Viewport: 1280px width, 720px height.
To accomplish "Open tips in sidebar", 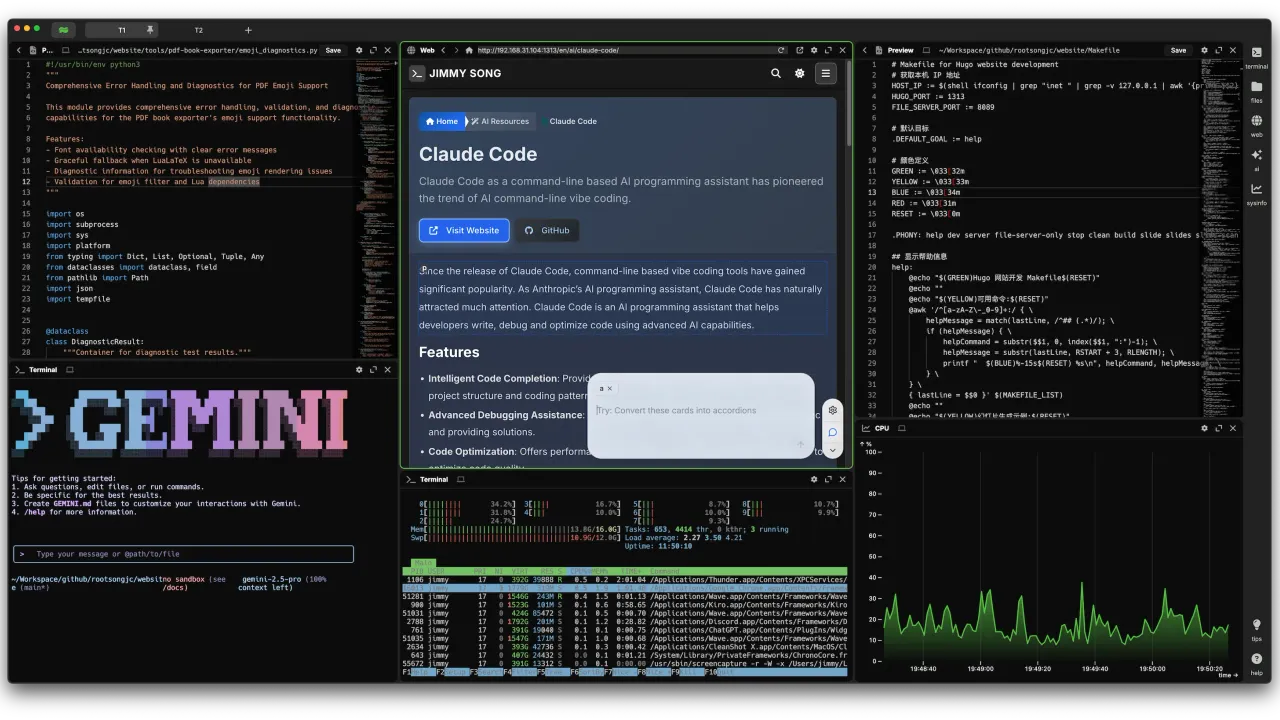I will point(1256,629).
